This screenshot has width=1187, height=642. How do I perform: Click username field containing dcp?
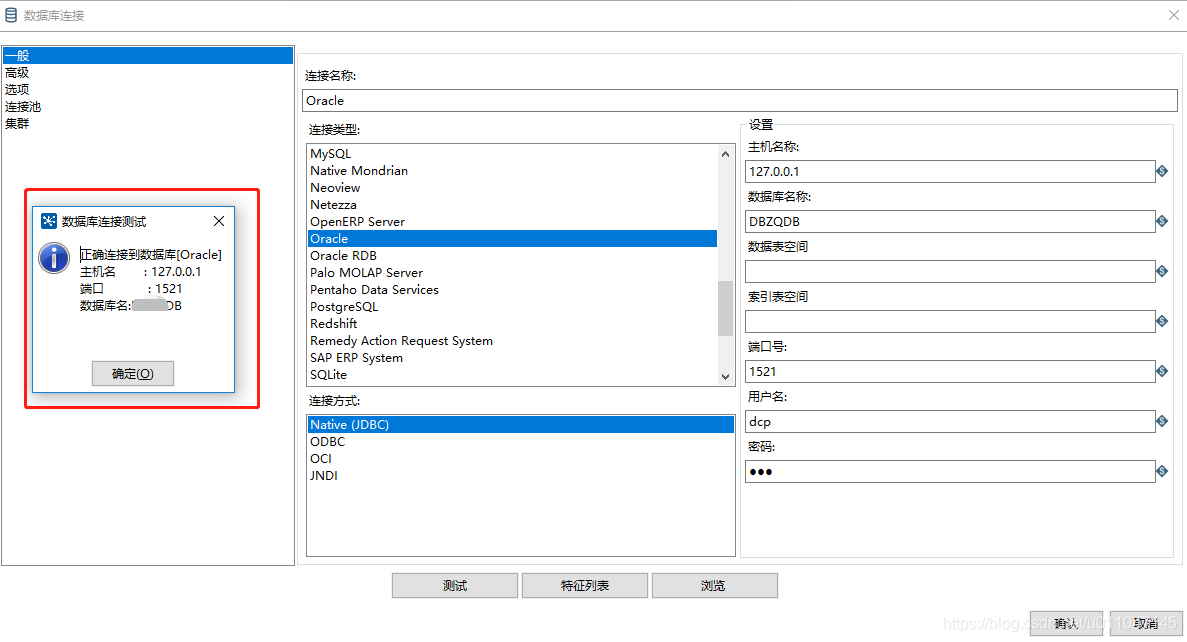pyautogui.click(x=950, y=421)
